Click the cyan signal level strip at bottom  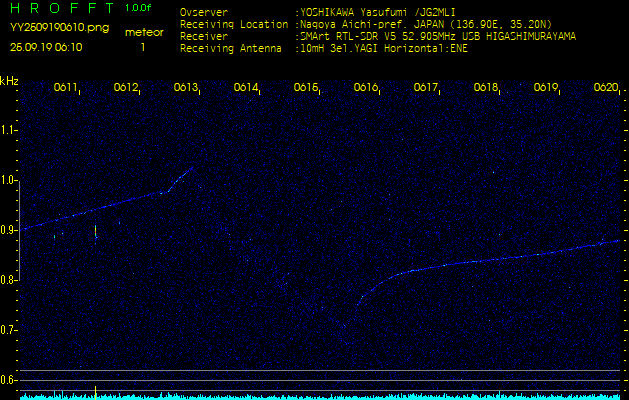coord(314,396)
